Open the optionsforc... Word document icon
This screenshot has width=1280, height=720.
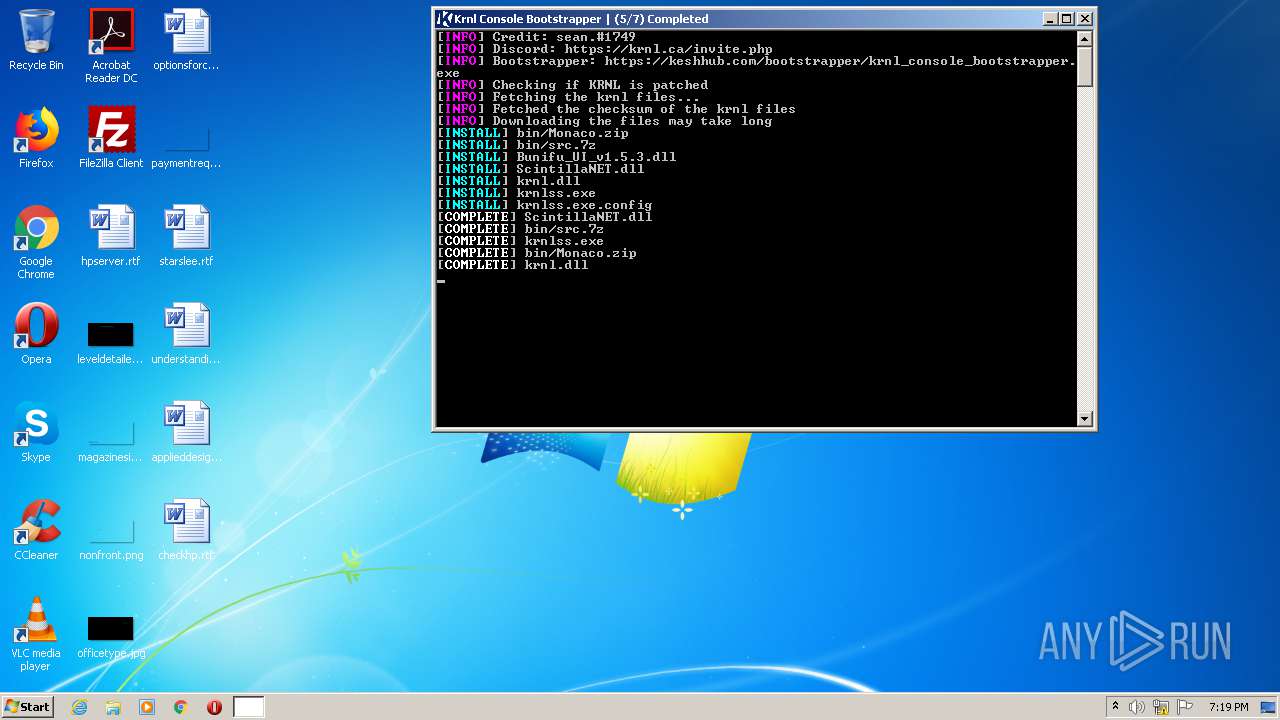click(x=186, y=40)
